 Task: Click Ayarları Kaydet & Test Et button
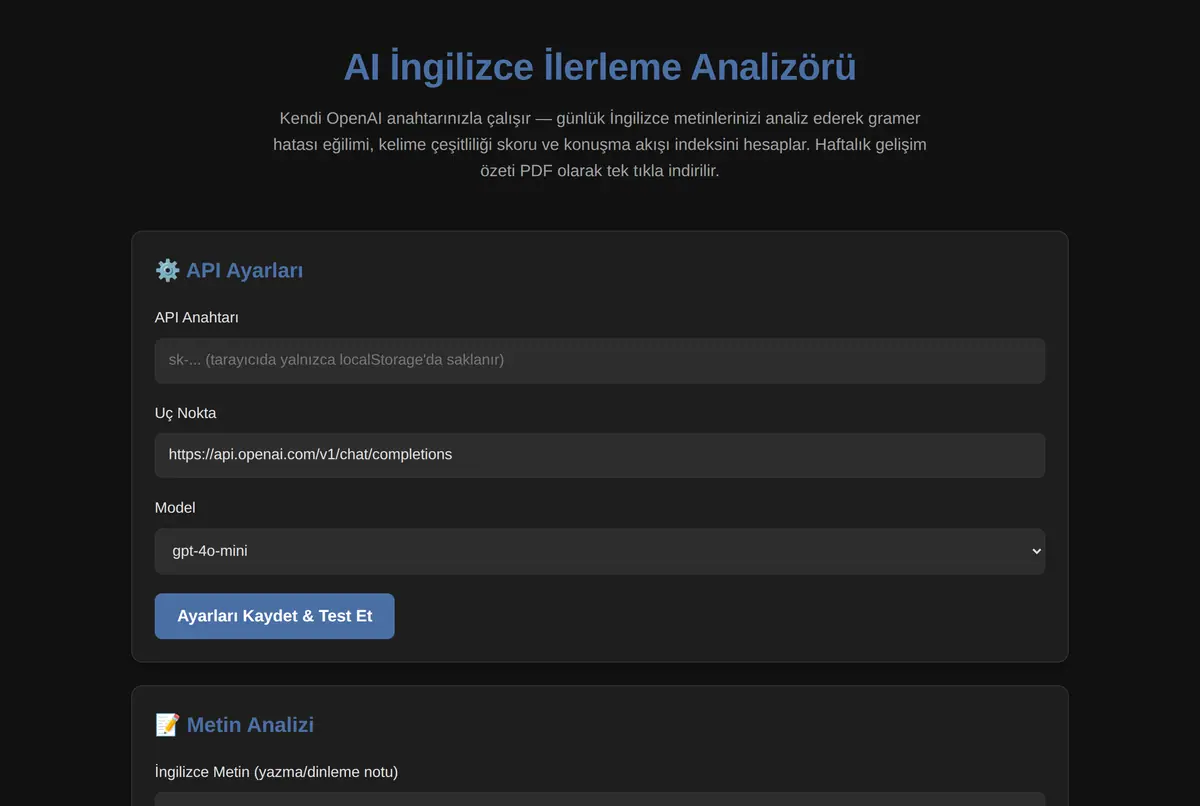tap(275, 616)
